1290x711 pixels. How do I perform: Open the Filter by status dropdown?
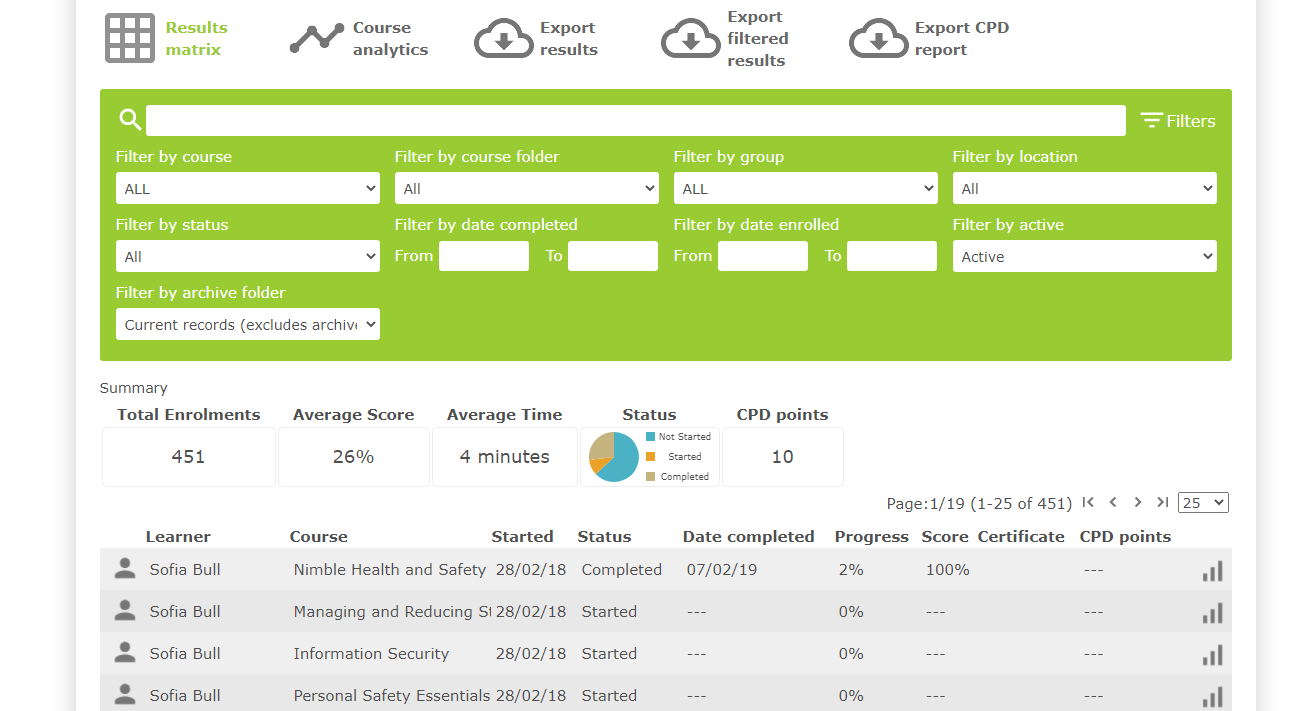coord(248,256)
